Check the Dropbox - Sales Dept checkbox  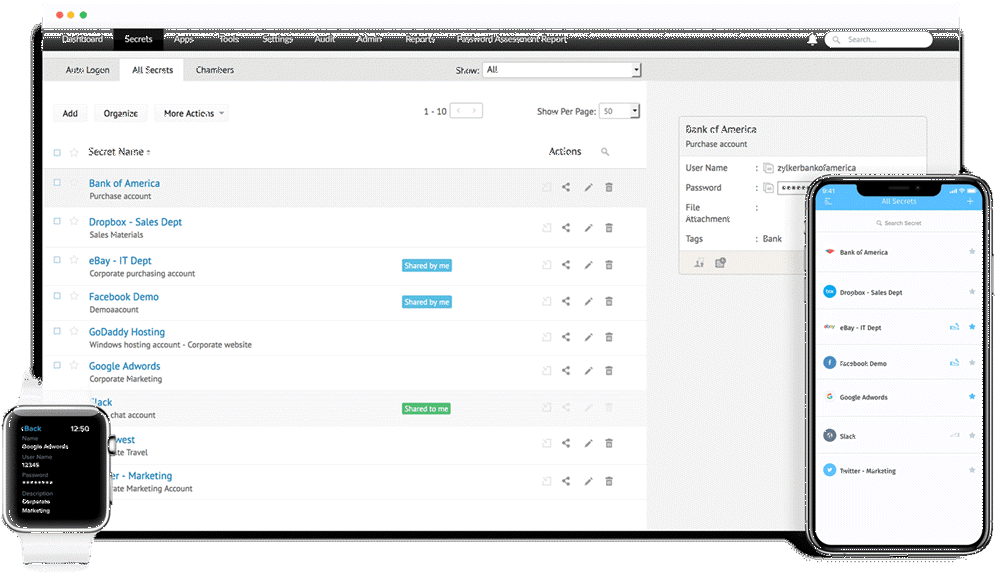coord(57,221)
